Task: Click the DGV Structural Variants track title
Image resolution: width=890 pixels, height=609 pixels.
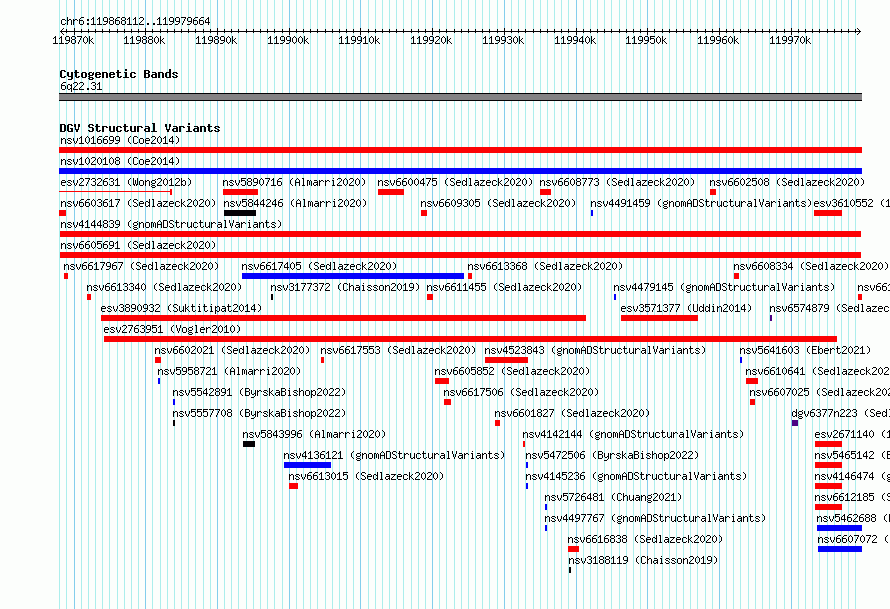Action: point(140,128)
